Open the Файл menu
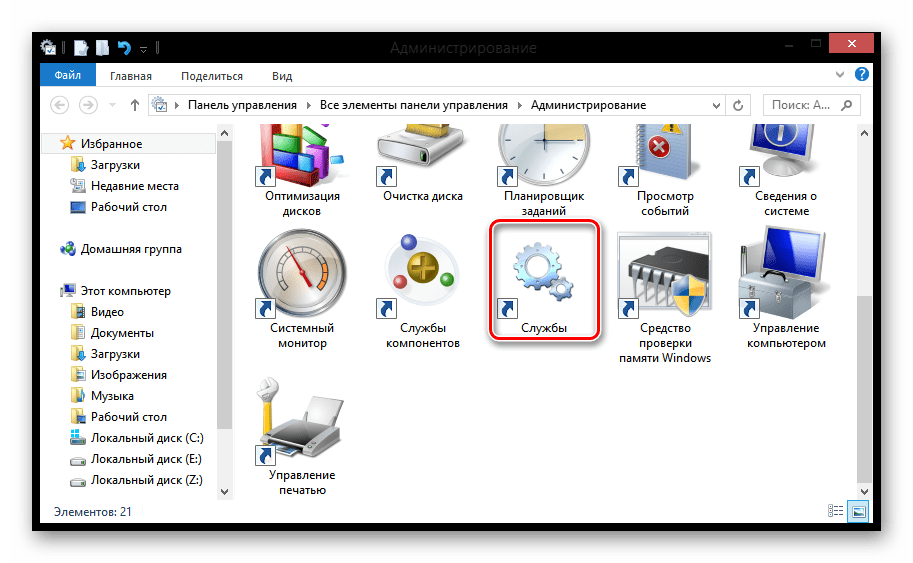The width and height of the screenshot is (913, 563). point(68,75)
